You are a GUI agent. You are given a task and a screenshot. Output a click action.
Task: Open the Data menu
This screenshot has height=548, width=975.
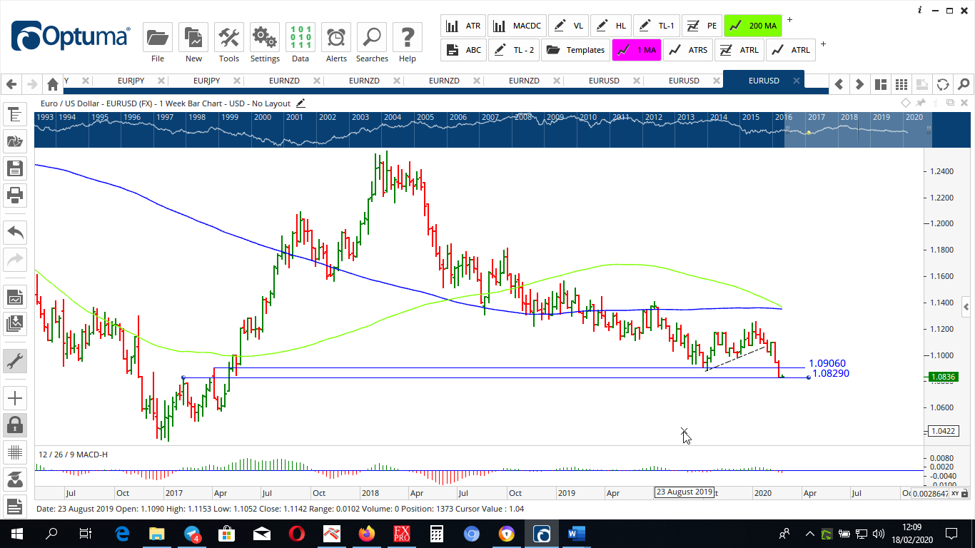300,43
